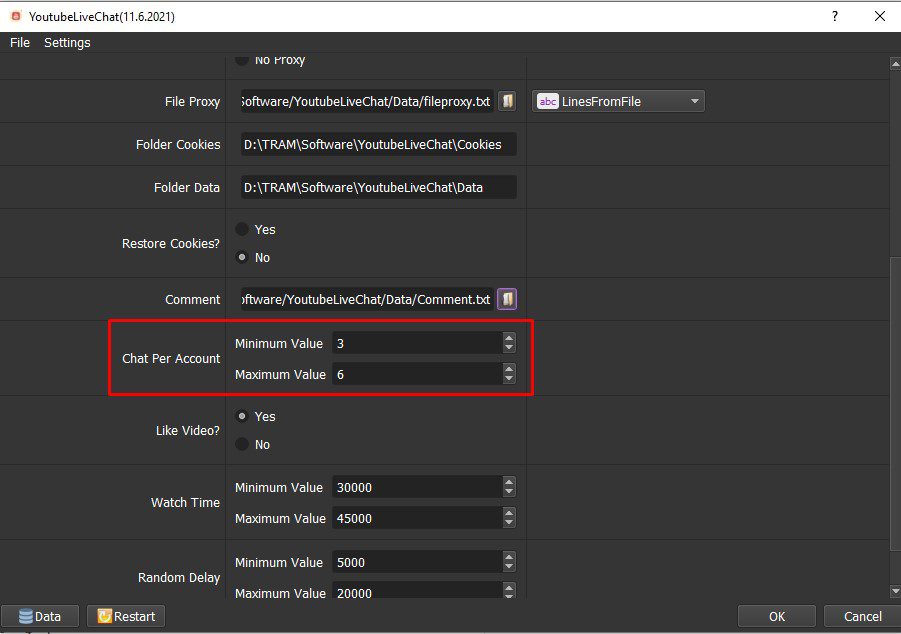Click the File Proxy path field
The height and width of the screenshot is (634, 901).
click(367, 101)
